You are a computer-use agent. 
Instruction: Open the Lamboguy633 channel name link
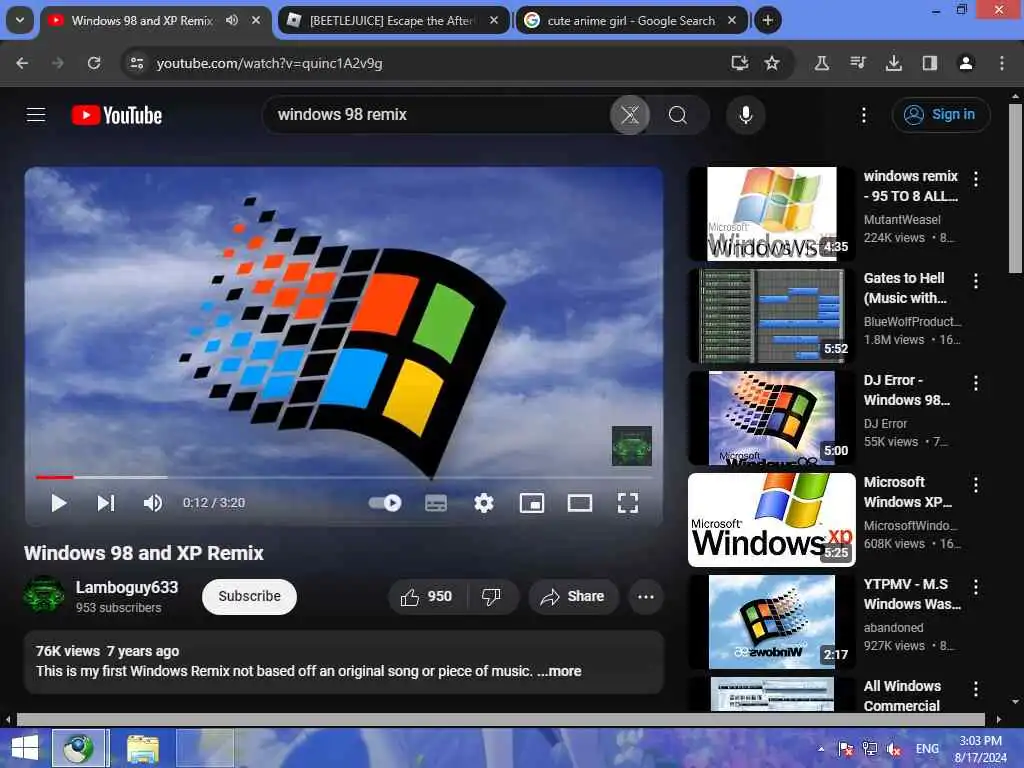[x=127, y=587]
